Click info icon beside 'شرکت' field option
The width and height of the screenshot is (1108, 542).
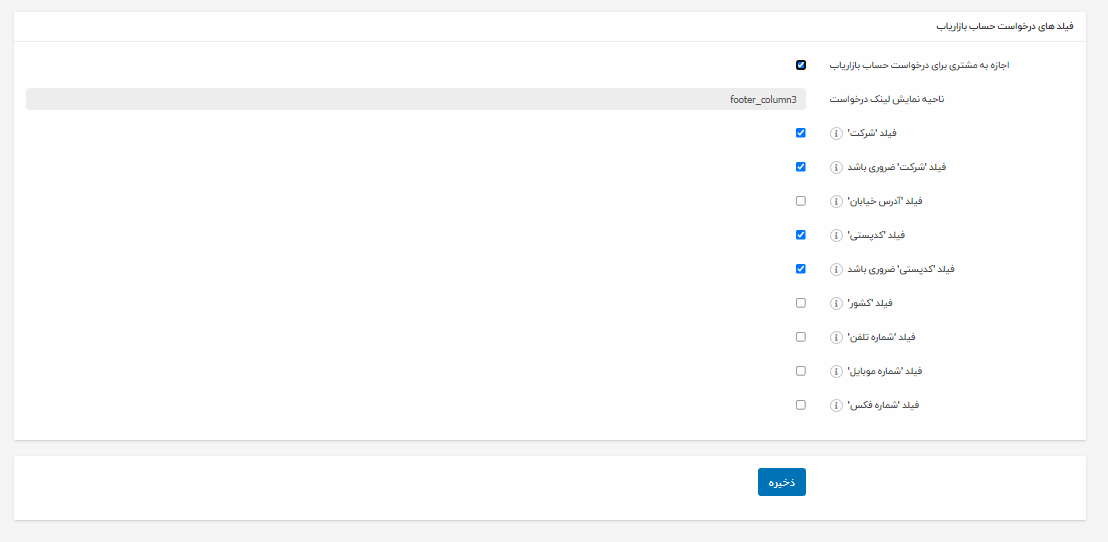pos(837,133)
